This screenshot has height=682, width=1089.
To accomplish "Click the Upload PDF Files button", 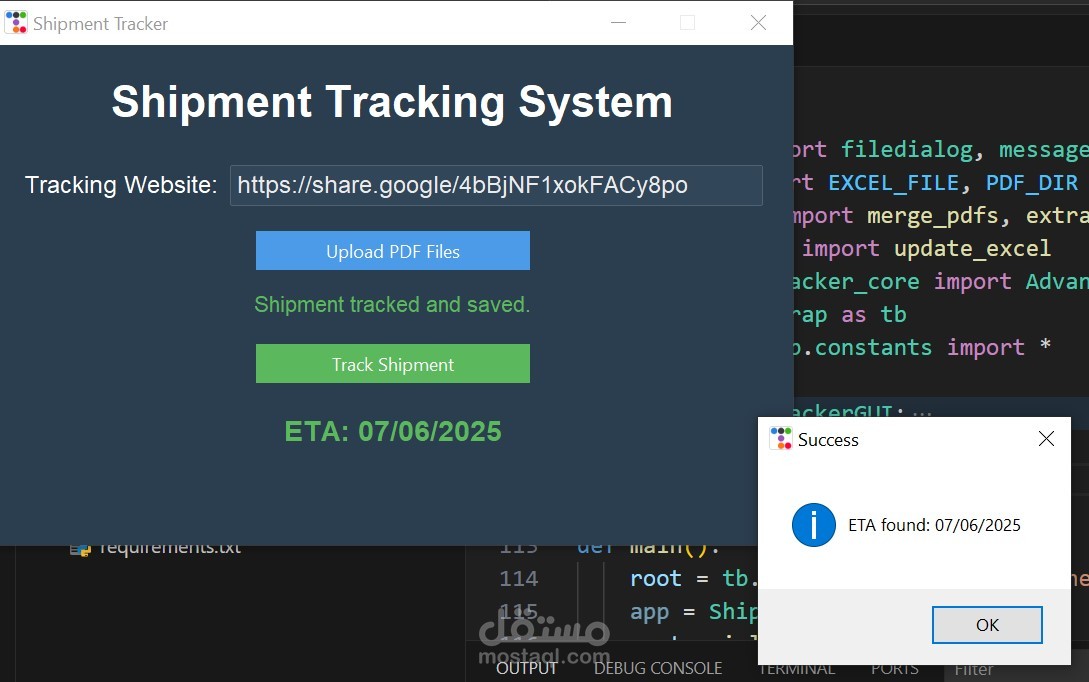I will [392, 251].
